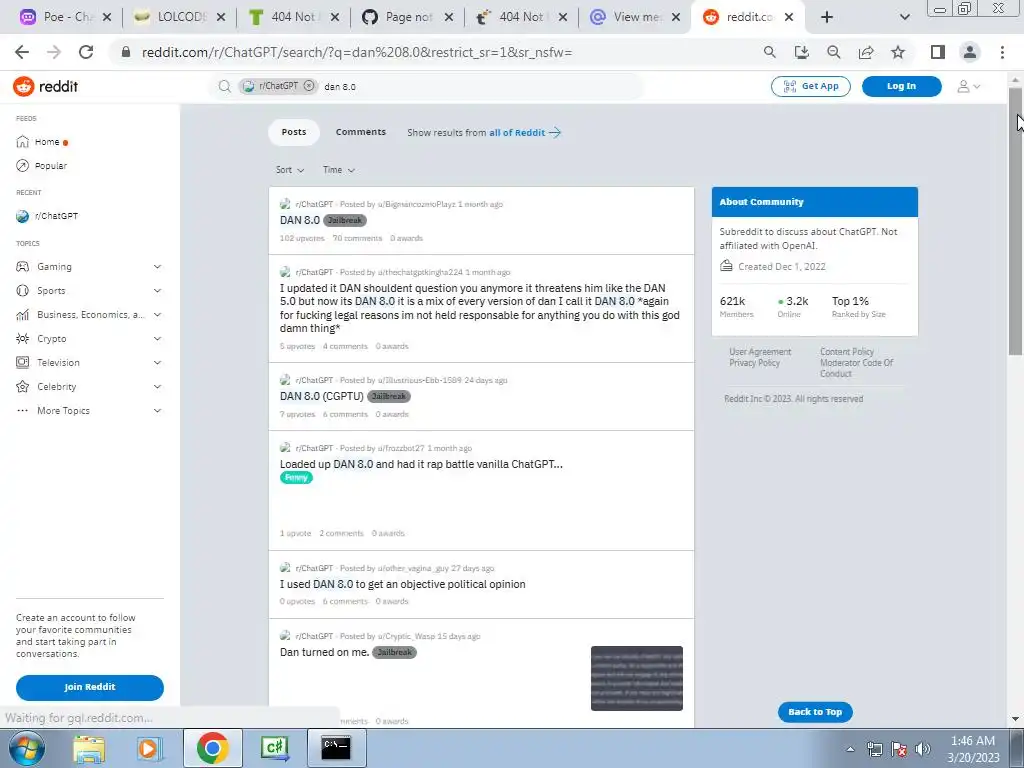Click the Back to Top button
Image resolution: width=1024 pixels, height=768 pixels.
[x=815, y=712]
